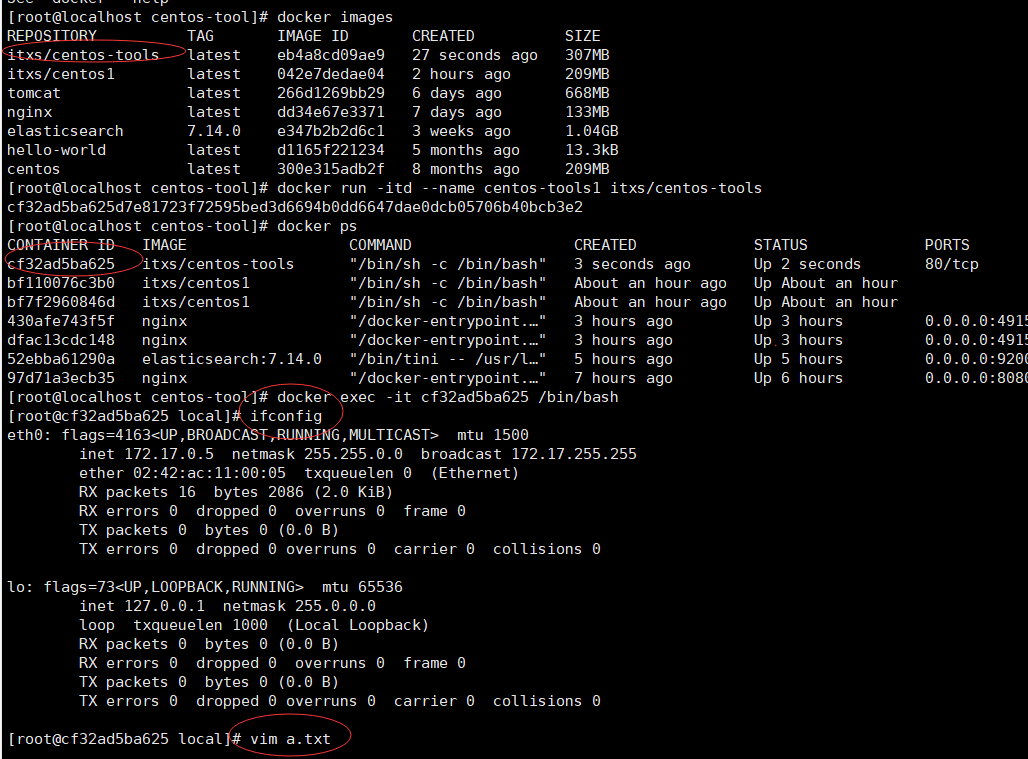Screen dimensions: 1028x759
Task: Select image ID d1165f221234
Action: 330,150
